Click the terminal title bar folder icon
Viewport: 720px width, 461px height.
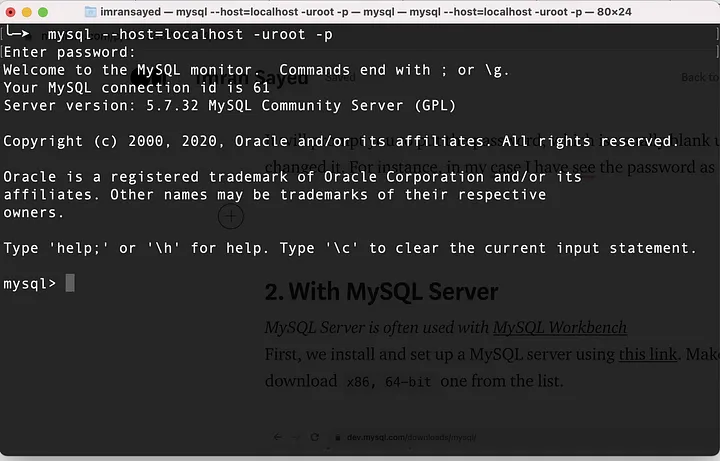(x=91, y=12)
